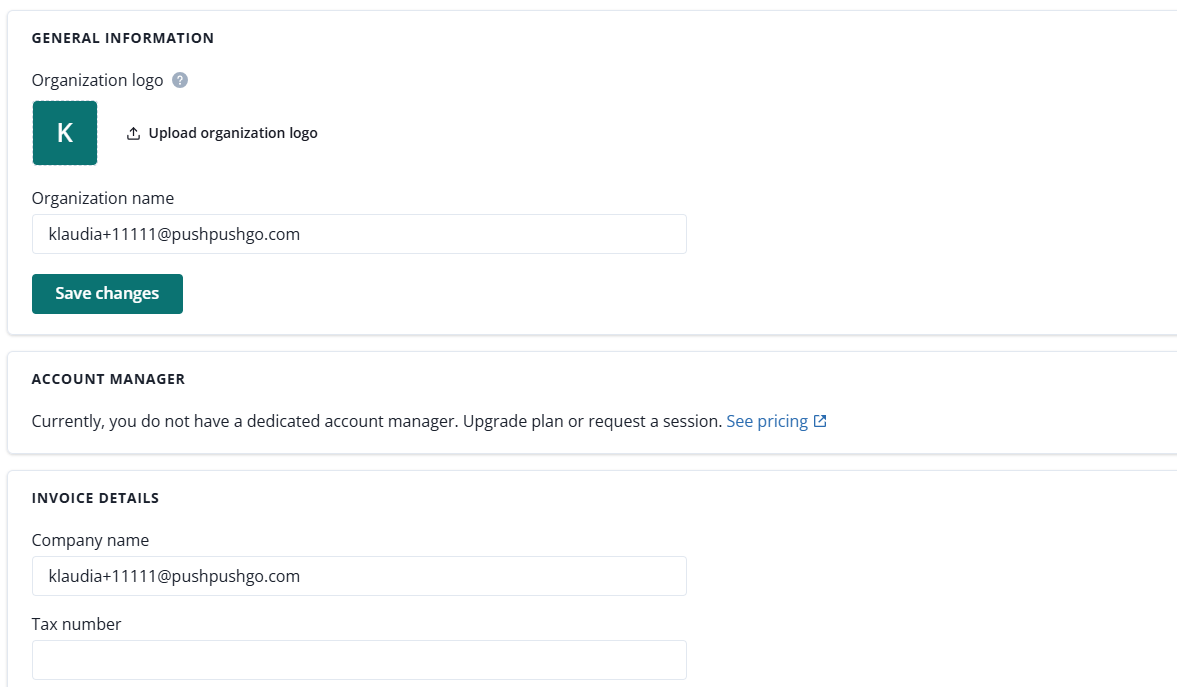Click the Account Manager section heading
This screenshot has width=1177, height=687.
point(108,379)
